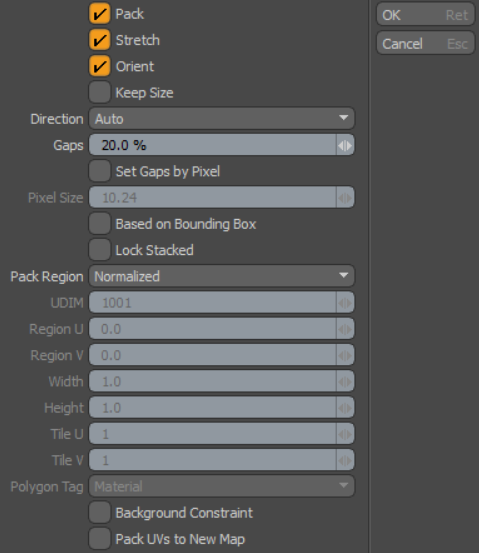Screen dimensions: 479x553
Task: Click the Pixel Size value field
Action: 213,198
